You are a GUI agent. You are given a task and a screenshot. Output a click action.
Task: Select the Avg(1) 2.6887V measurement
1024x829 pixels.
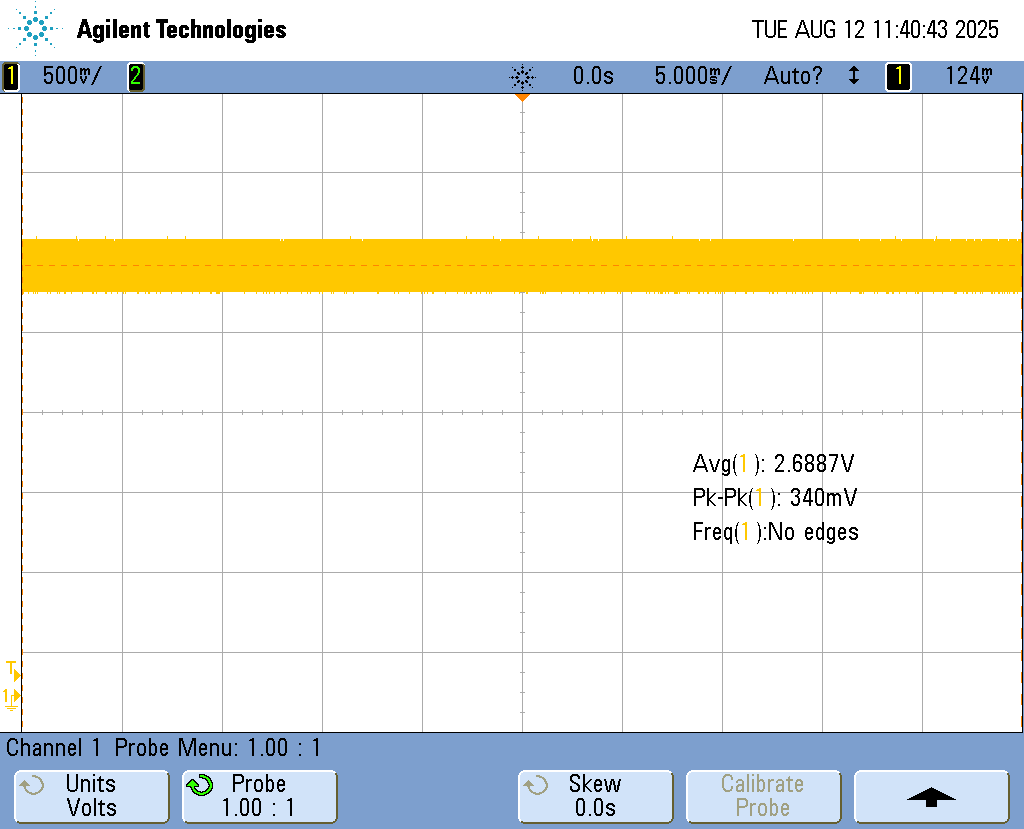[x=773, y=464]
